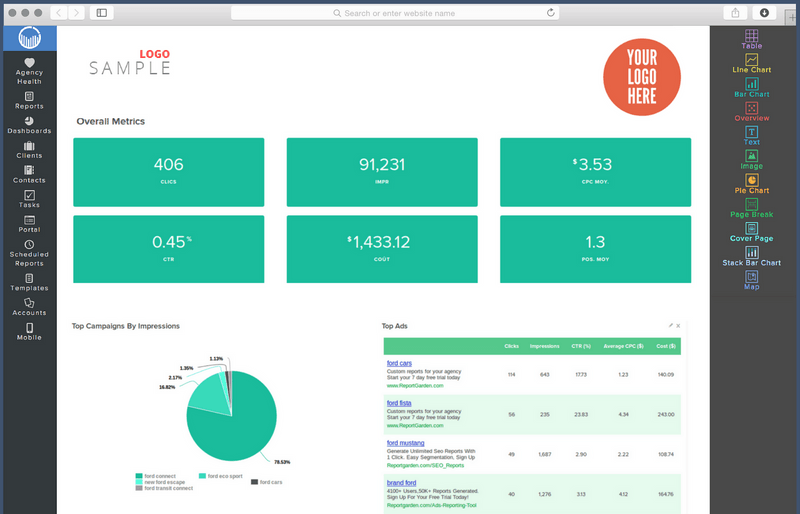Open Accounts in the sidebar
Viewport: 800px width, 514px height.
tap(29, 307)
